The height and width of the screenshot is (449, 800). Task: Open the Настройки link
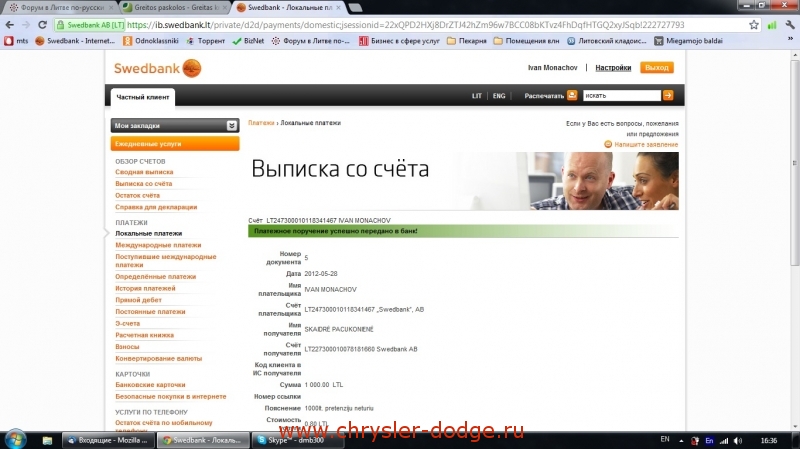[613, 68]
